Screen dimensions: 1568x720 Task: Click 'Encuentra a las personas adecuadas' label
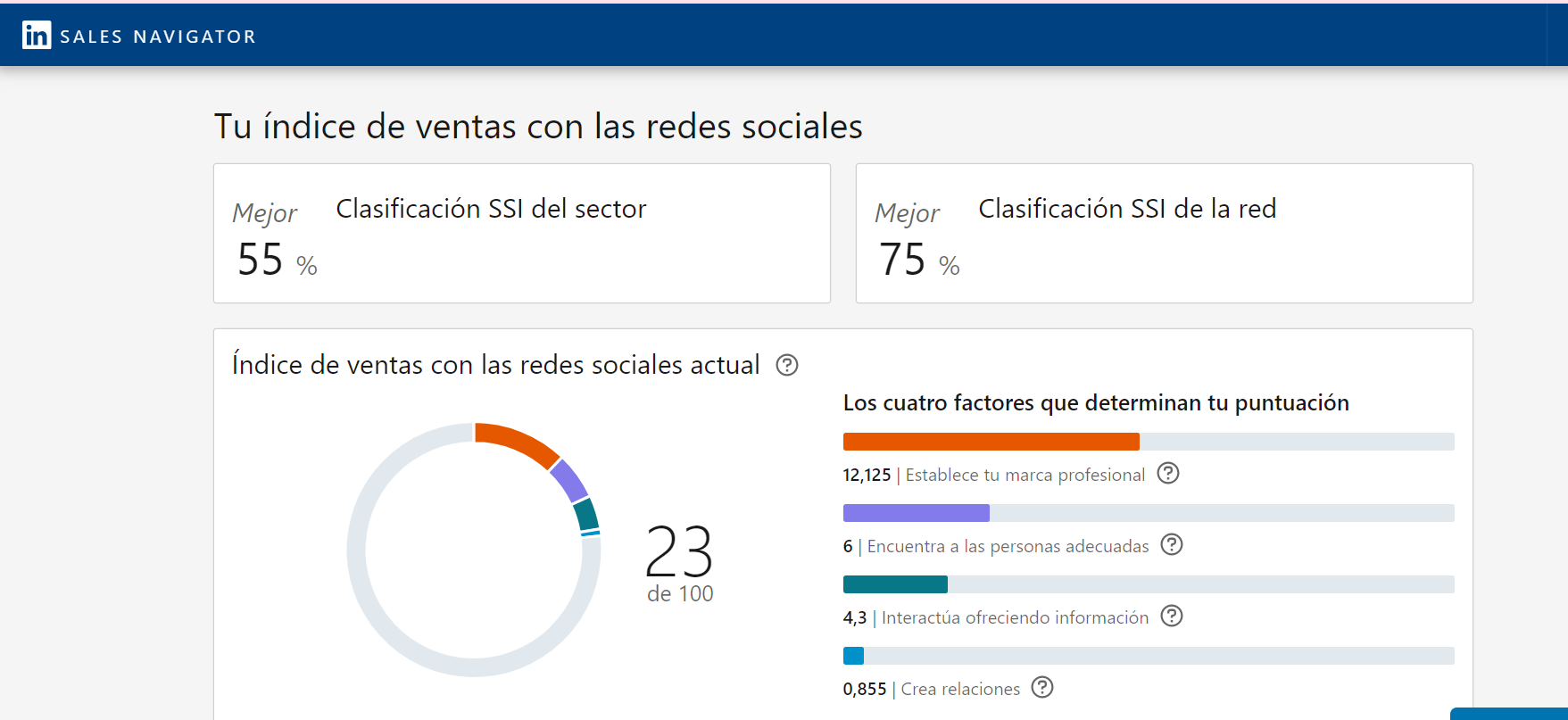tap(1008, 547)
